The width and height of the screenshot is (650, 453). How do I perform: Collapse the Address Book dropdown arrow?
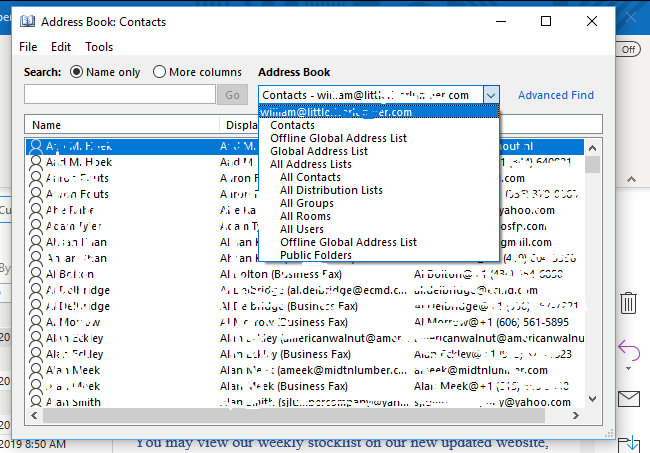tap(491, 95)
